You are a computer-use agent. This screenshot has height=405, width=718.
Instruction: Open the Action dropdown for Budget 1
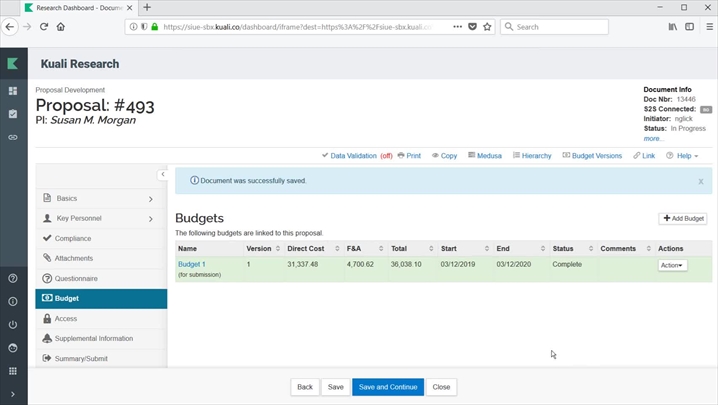click(x=672, y=265)
